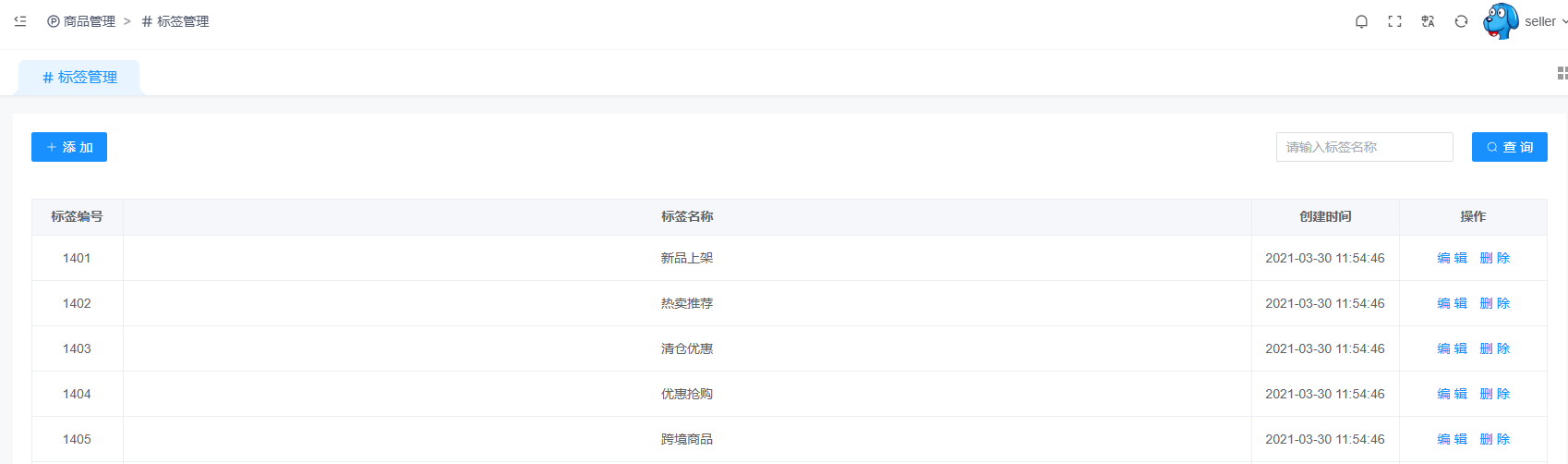1568x464 pixels.
Task: Expand the seller account dropdown
Action: click(1546, 21)
